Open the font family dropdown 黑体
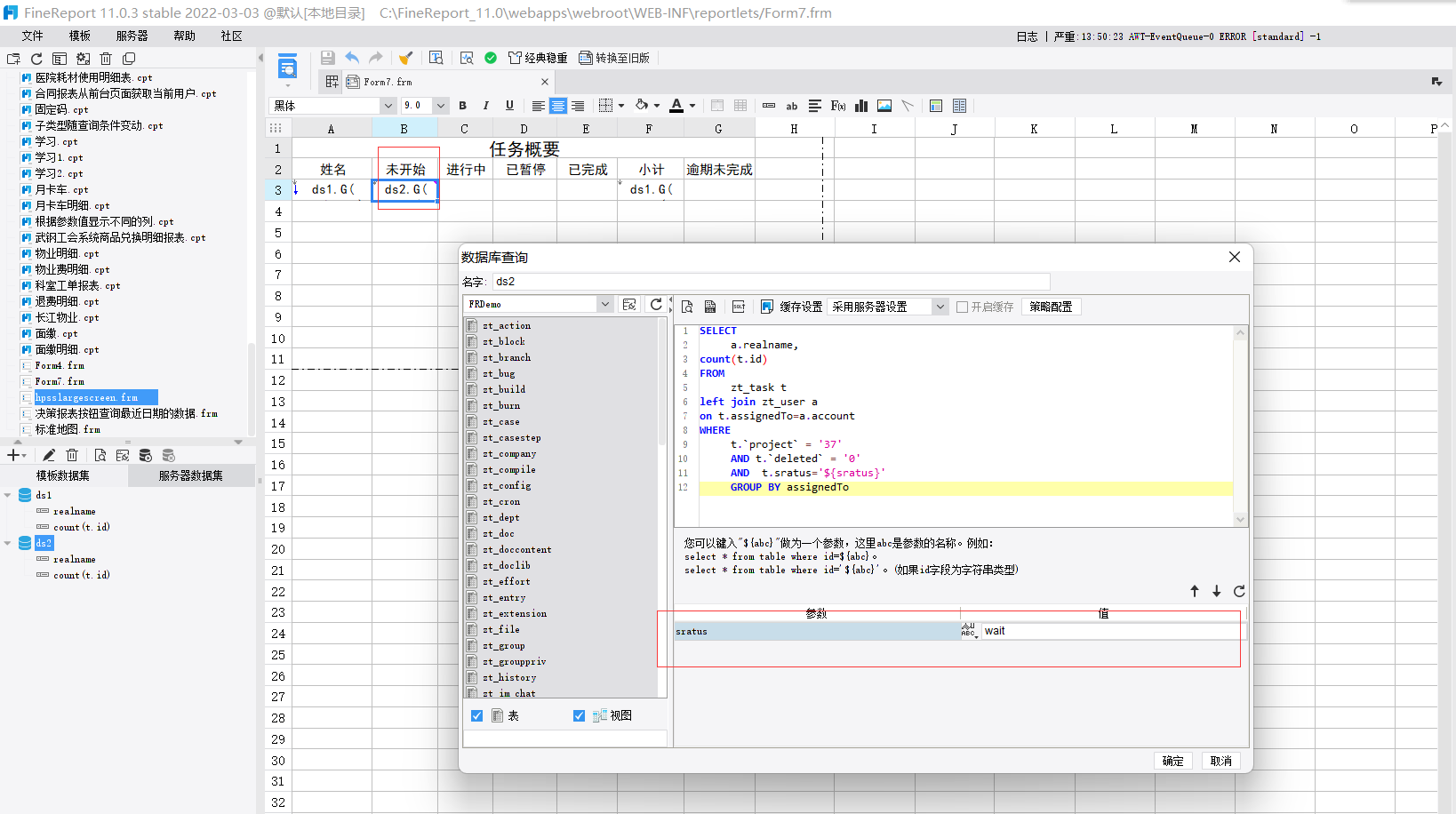 click(x=388, y=106)
